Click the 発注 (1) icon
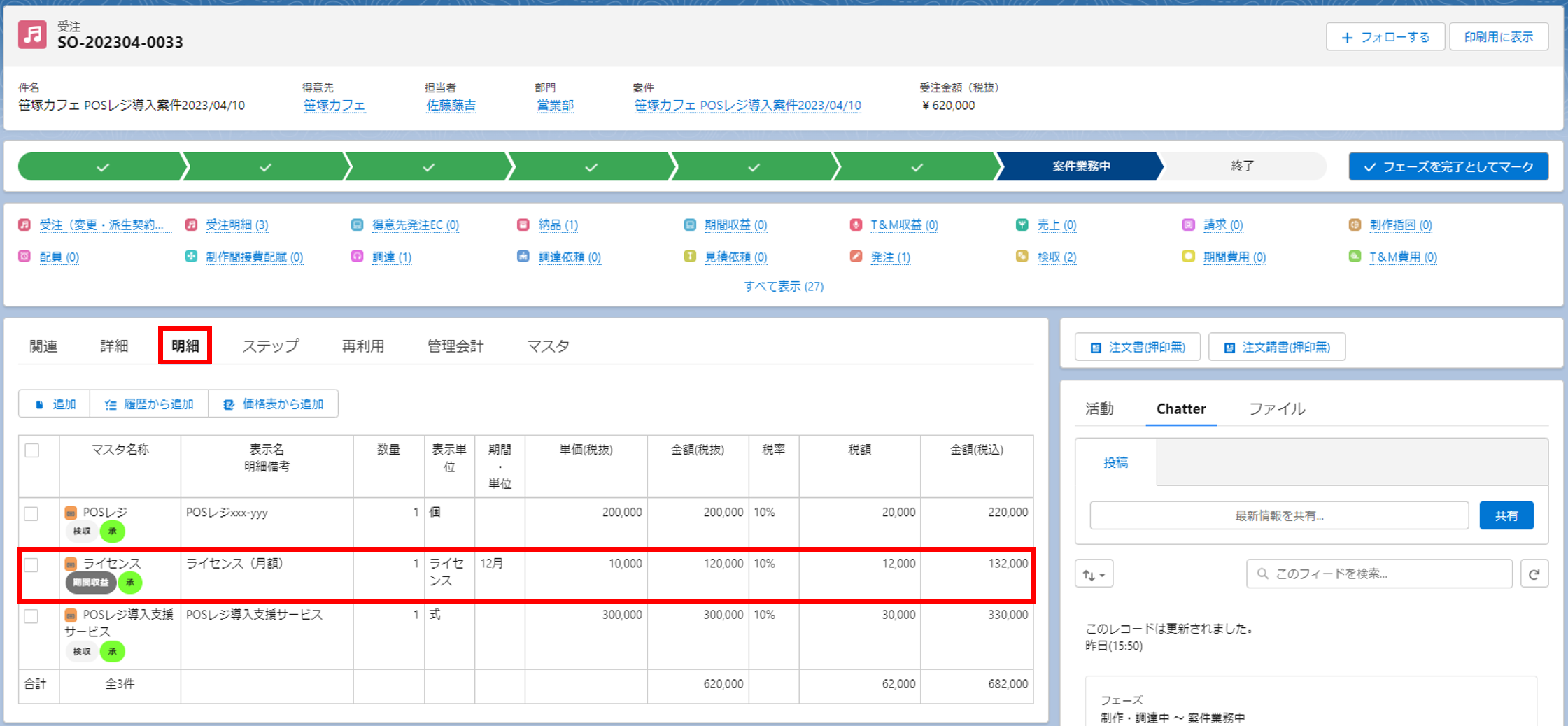 click(x=856, y=257)
